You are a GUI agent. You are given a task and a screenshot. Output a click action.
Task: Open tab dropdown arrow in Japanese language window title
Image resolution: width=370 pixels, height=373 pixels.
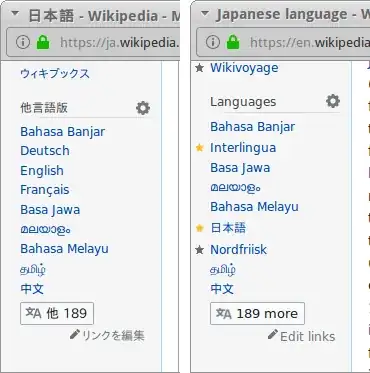pyautogui.click(x=205, y=14)
